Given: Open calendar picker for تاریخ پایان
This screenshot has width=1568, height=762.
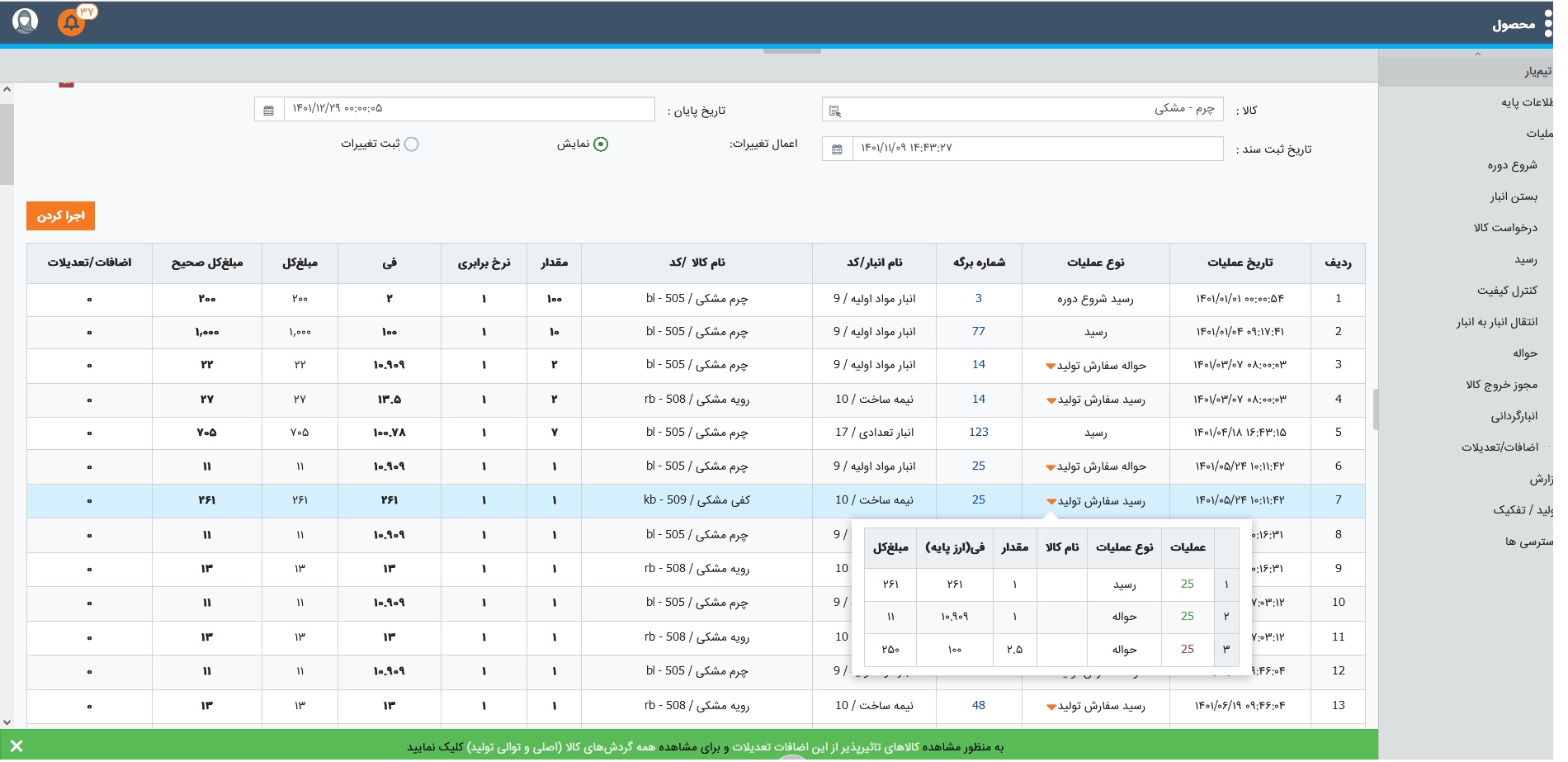Looking at the screenshot, I should click(268, 110).
